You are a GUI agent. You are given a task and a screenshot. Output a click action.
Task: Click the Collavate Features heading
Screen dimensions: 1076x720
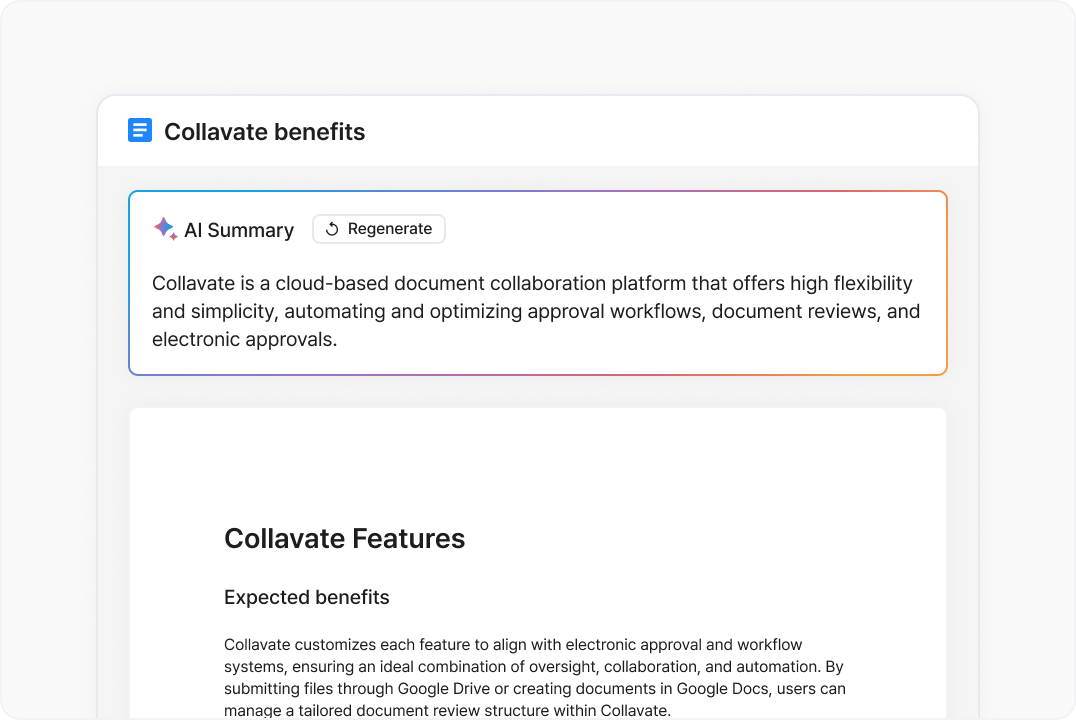pos(344,538)
